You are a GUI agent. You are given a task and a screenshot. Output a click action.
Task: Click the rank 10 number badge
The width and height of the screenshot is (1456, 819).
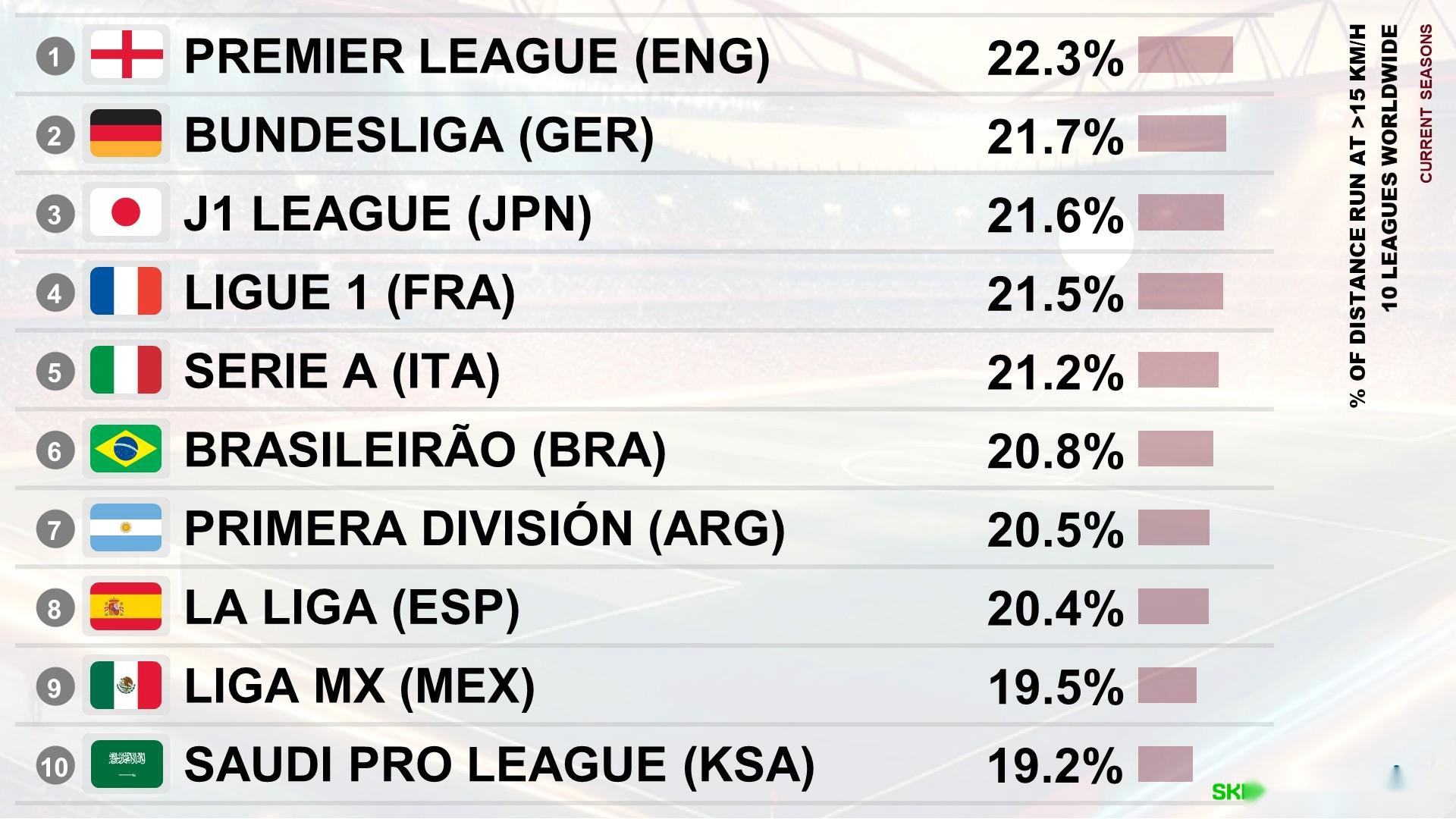[x=55, y=766]
